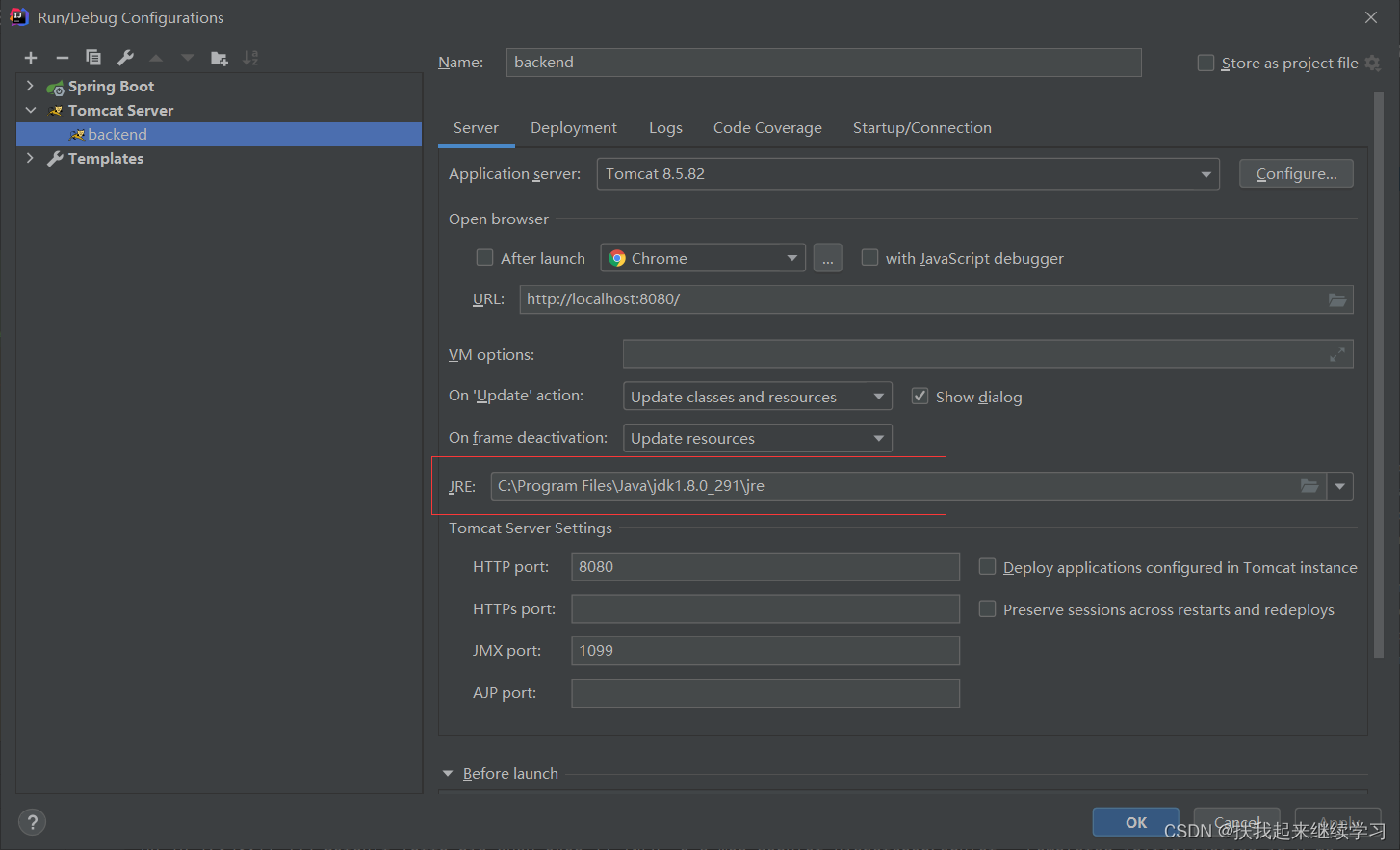This screenshot has width=1400, height=850.
Task: Collapse Before launch section
Action: click(x=448, y=774)
